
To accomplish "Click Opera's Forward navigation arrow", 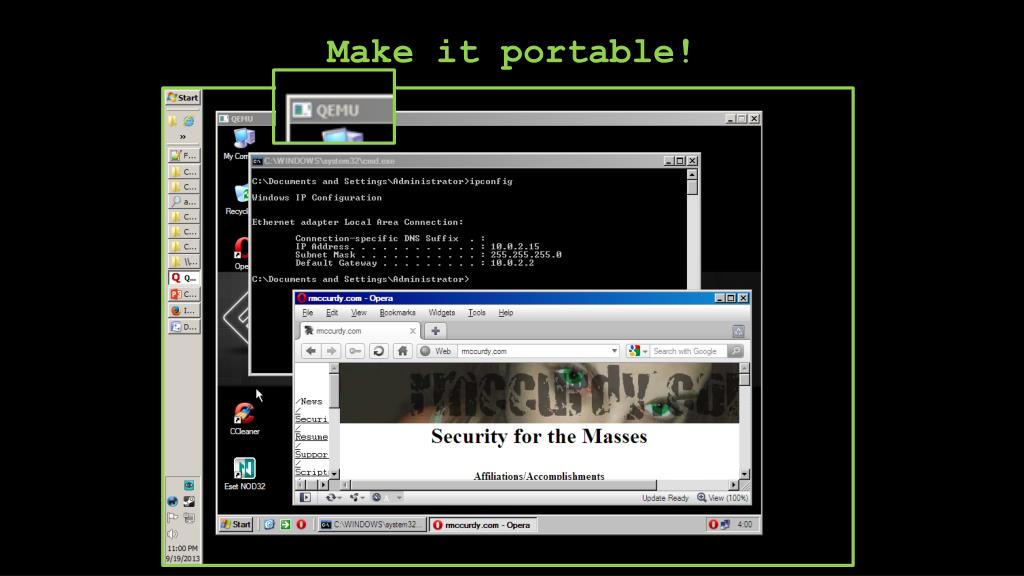I will [331, 351].
